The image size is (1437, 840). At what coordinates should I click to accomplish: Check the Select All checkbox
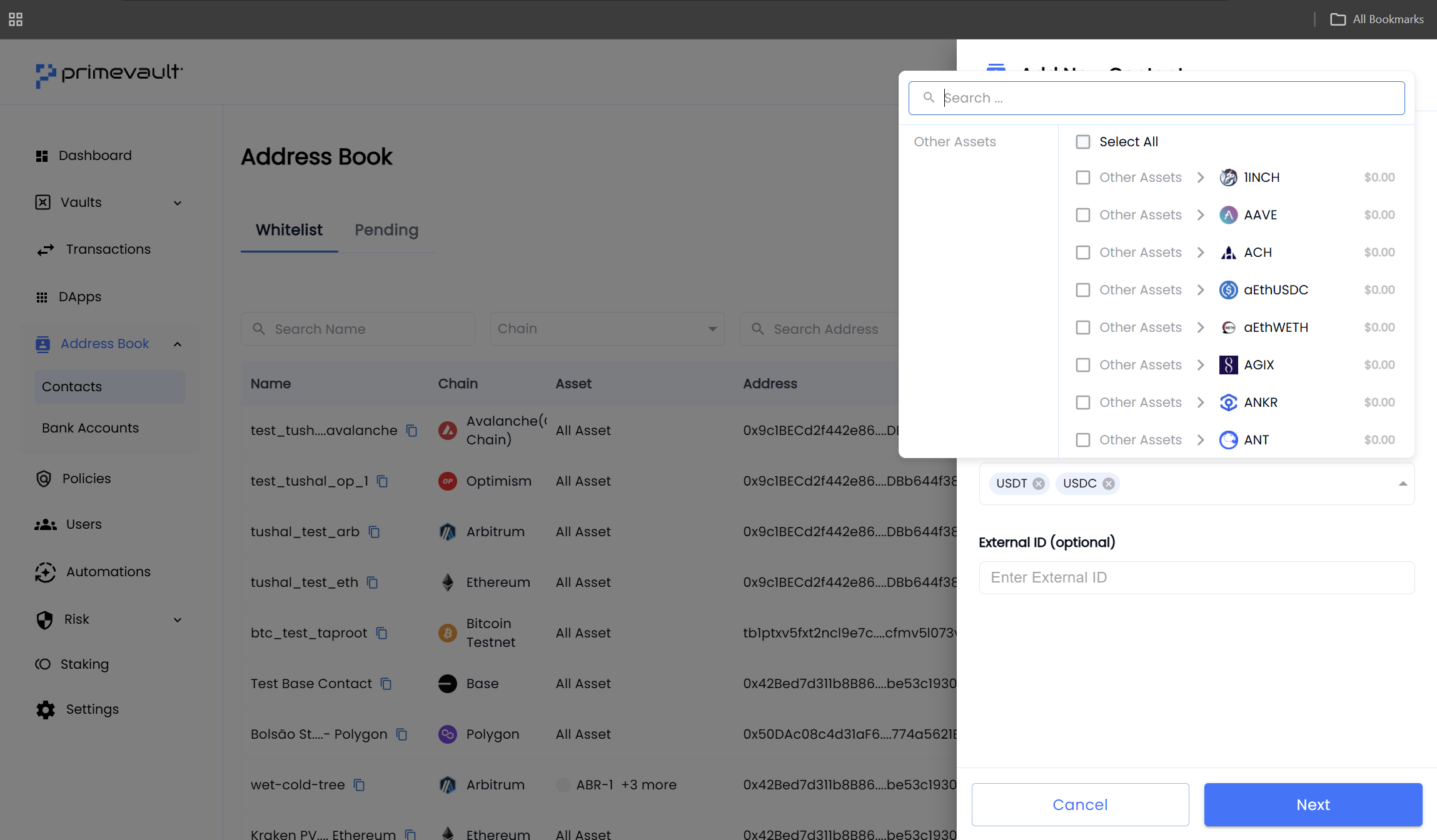tap(1083, 142)
